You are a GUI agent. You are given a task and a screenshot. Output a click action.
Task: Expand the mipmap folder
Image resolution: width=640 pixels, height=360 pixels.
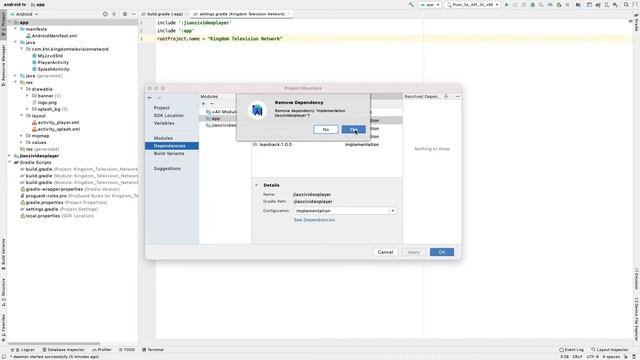[x=22, y=136]
